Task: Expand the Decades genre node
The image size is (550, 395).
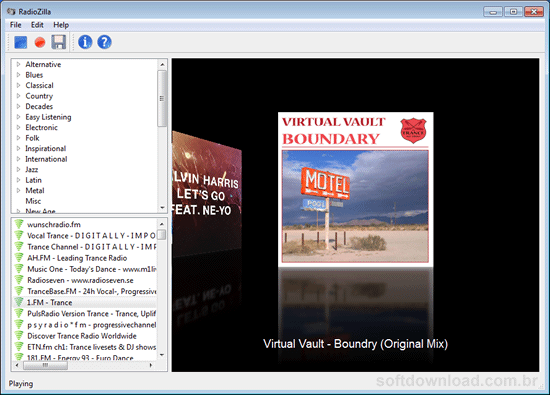Action: [x=19, y=106]
